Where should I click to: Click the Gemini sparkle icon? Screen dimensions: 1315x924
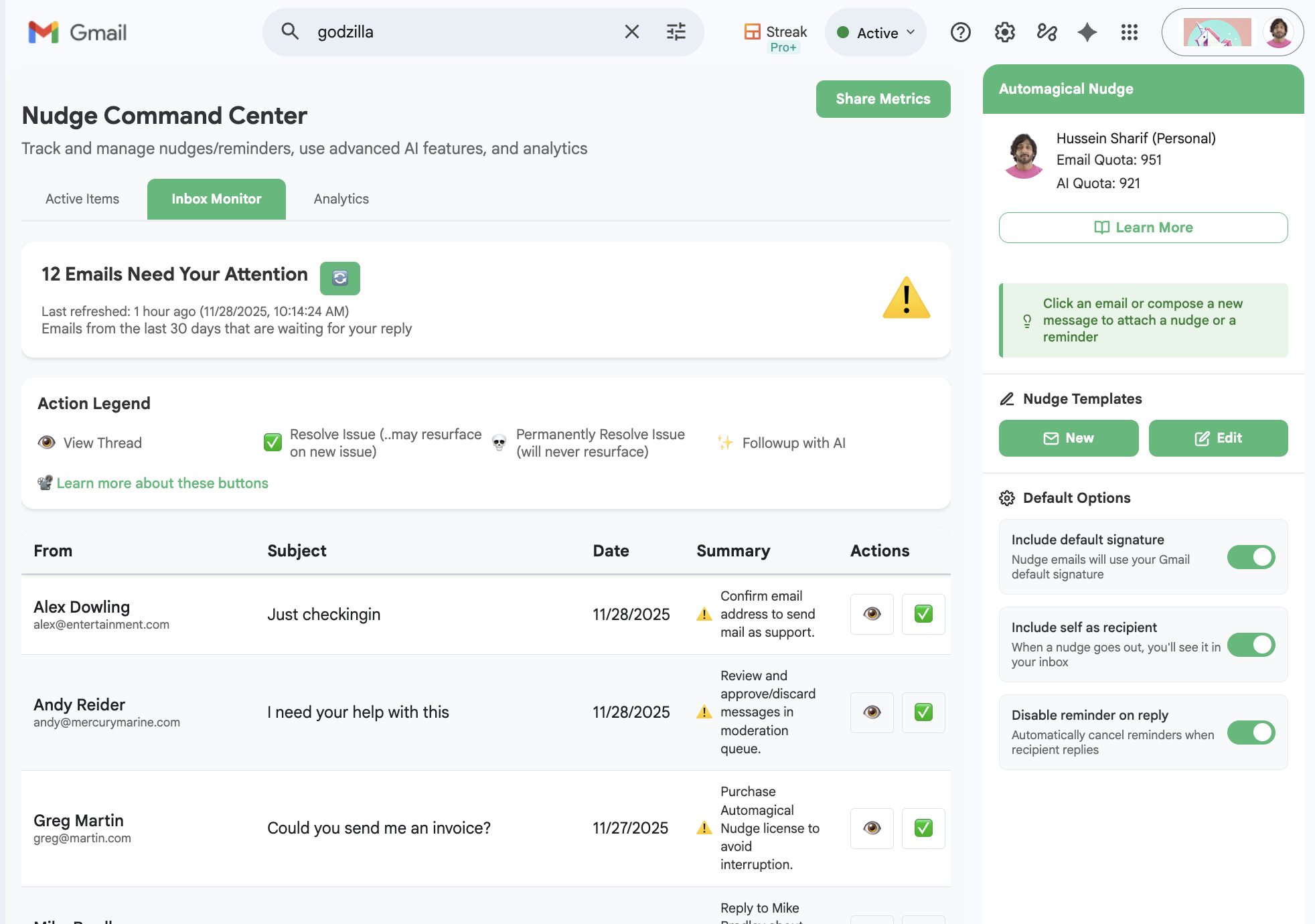1087,32
